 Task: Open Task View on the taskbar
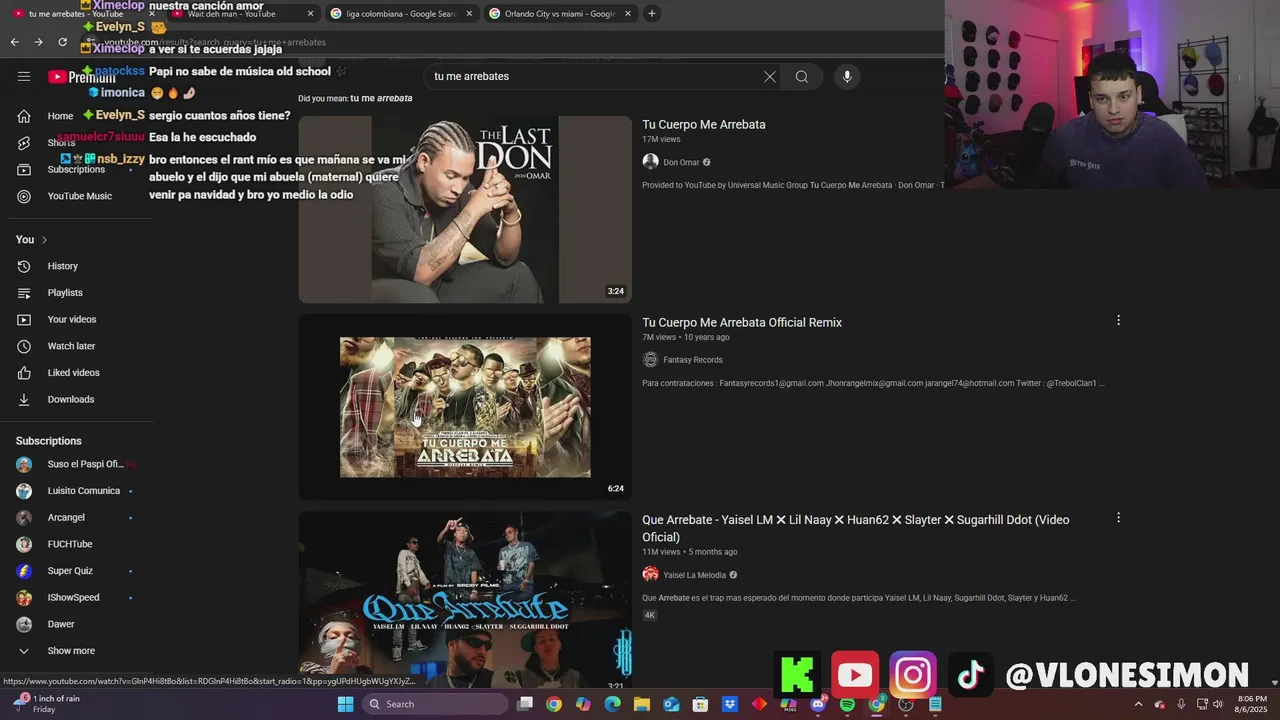pos(525,704)
